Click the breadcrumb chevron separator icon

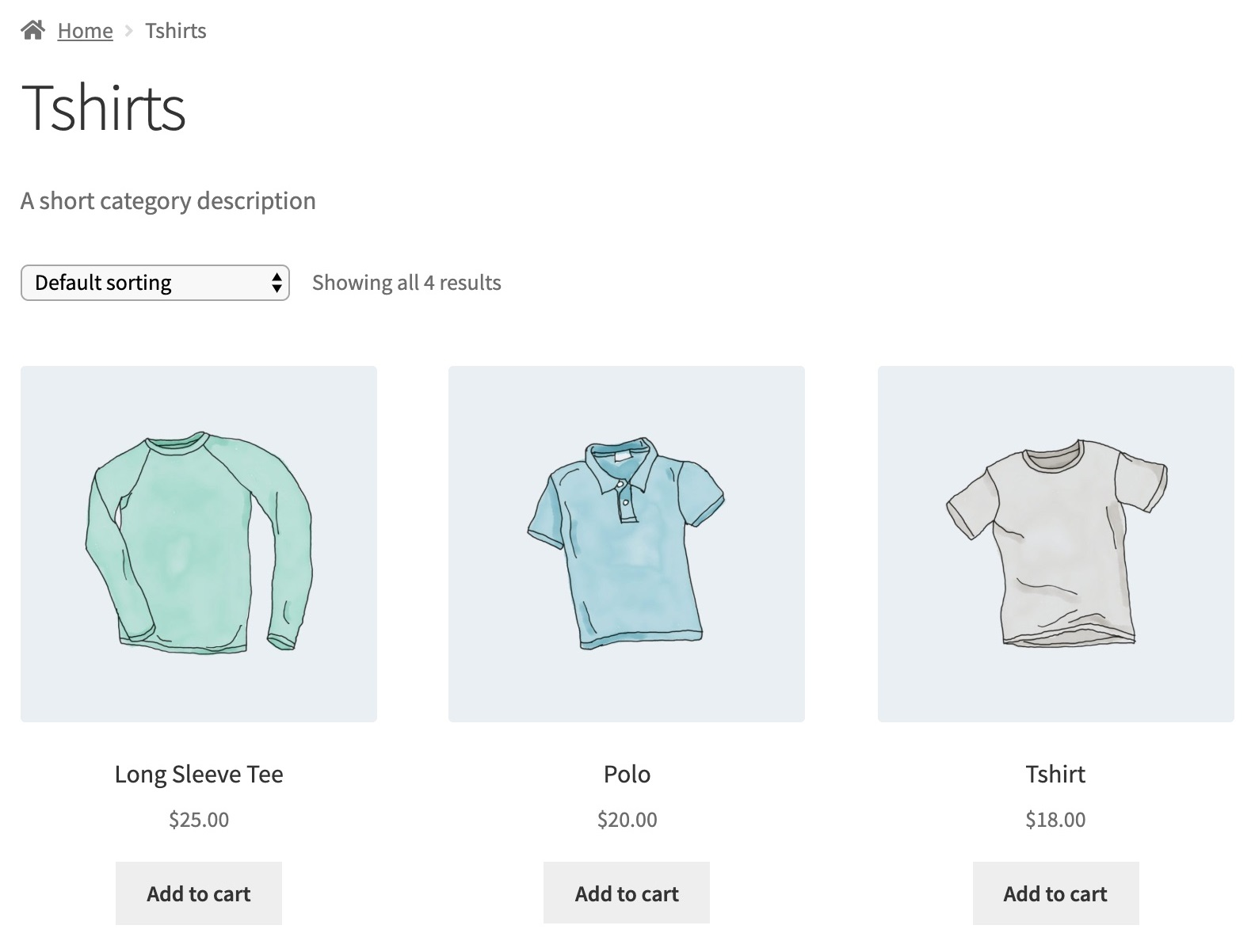[x=129, y=31]
